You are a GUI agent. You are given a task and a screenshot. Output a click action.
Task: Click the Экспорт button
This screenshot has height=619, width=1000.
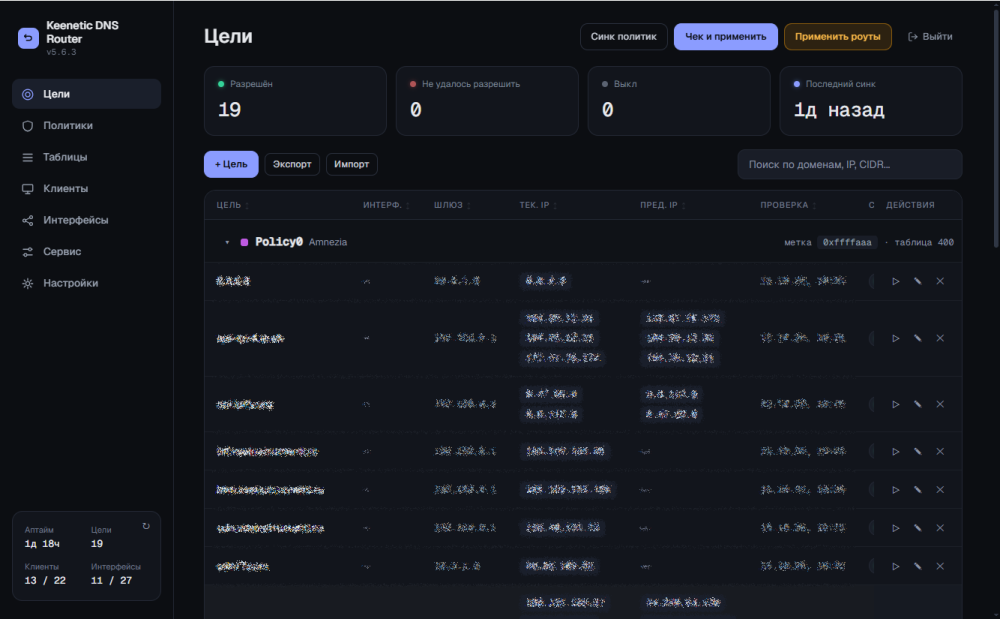[292, 164]
